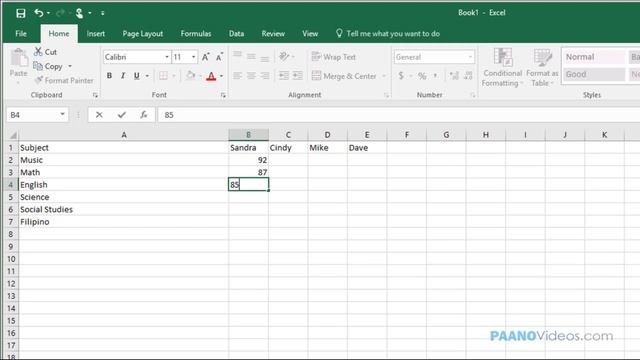Screen dimensions: 640x360
Task: Switch to the Data tab
Action: (236, 34)
